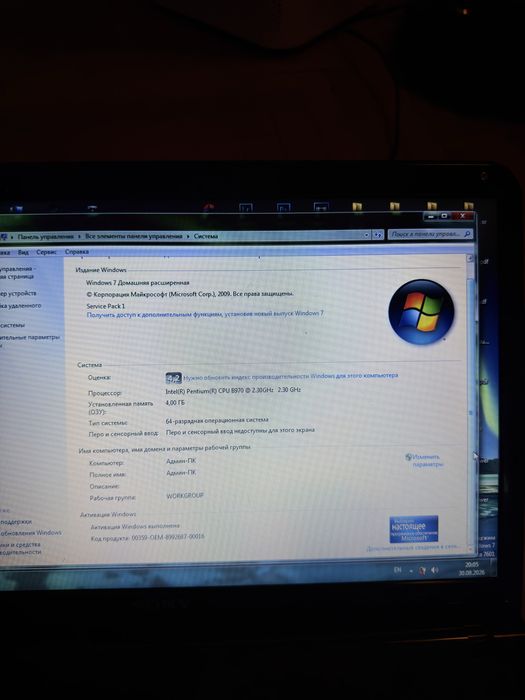Image resolution: width=525 pixels, height=700 pixels.
Task: Click in the Поиск в панели управления field
Action: (x=430, y=234)
